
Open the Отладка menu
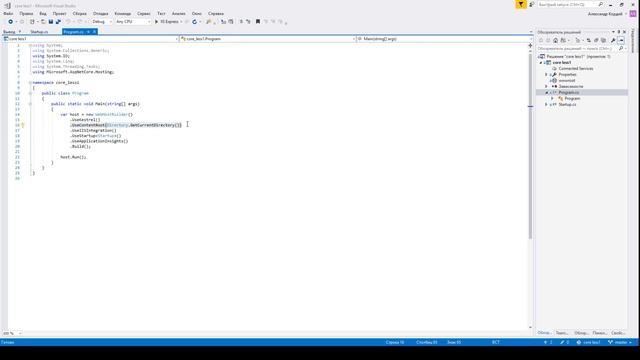[x=100, y=14]
